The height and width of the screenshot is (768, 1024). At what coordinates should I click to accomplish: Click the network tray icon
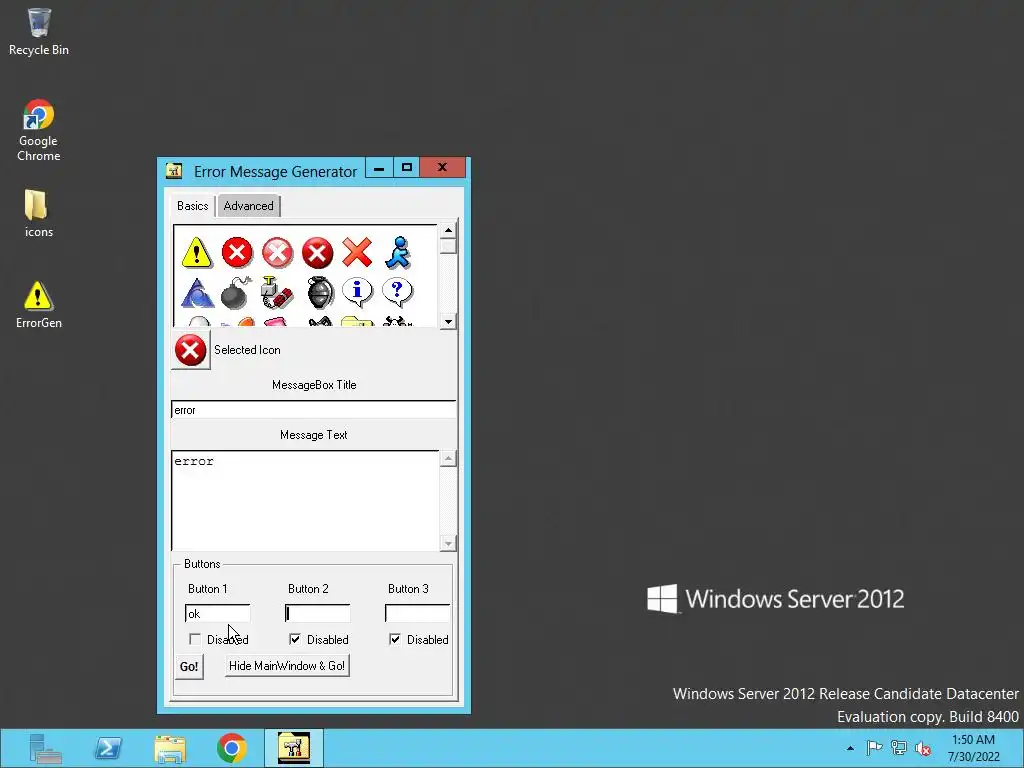(899, 748)
